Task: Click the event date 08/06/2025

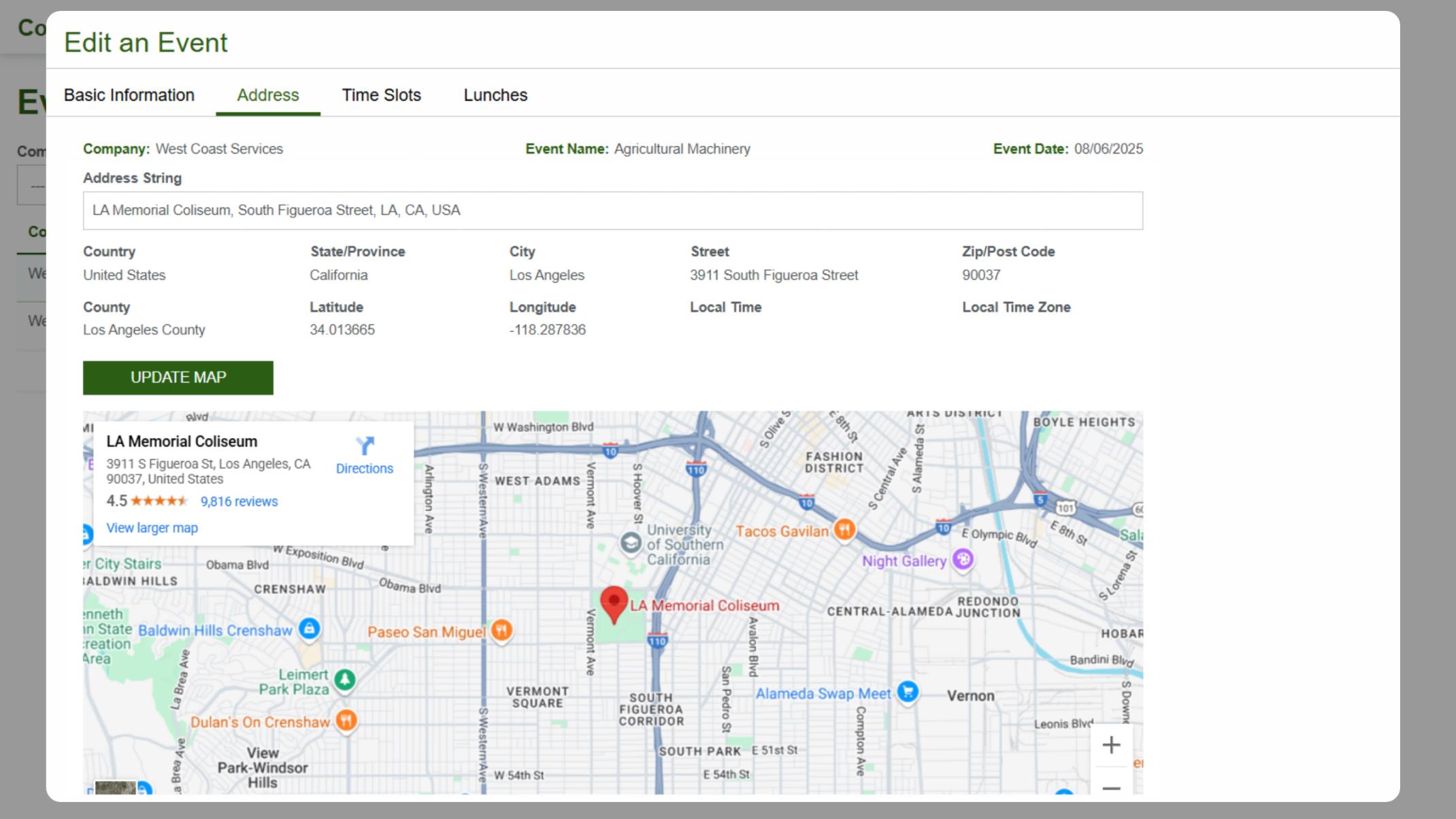Action: click(1109, 149)
